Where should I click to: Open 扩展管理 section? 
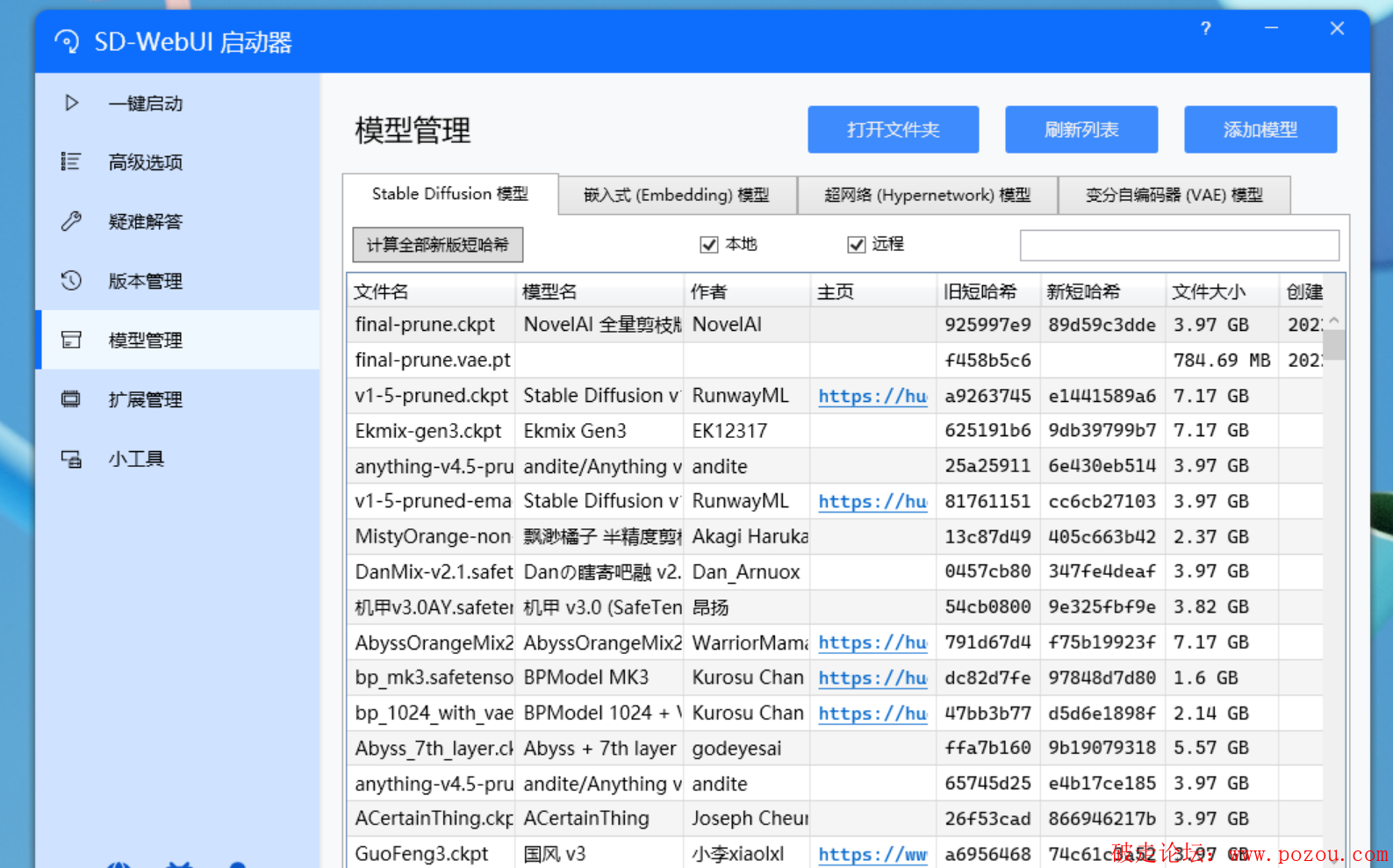pyautogui.click(x=178, y=399)
